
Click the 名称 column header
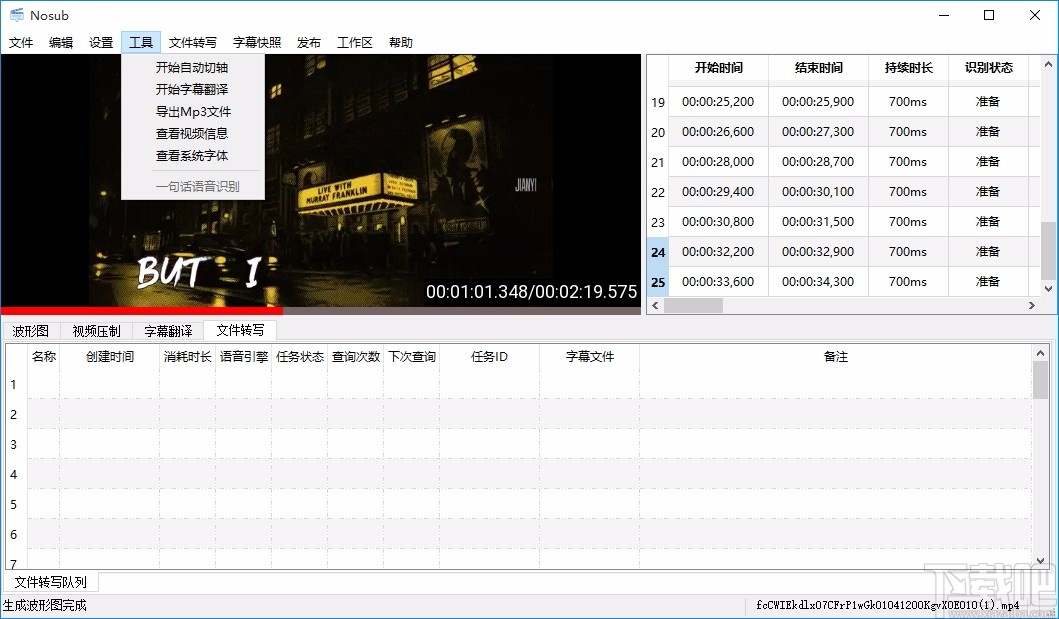[x=44, y=356]
